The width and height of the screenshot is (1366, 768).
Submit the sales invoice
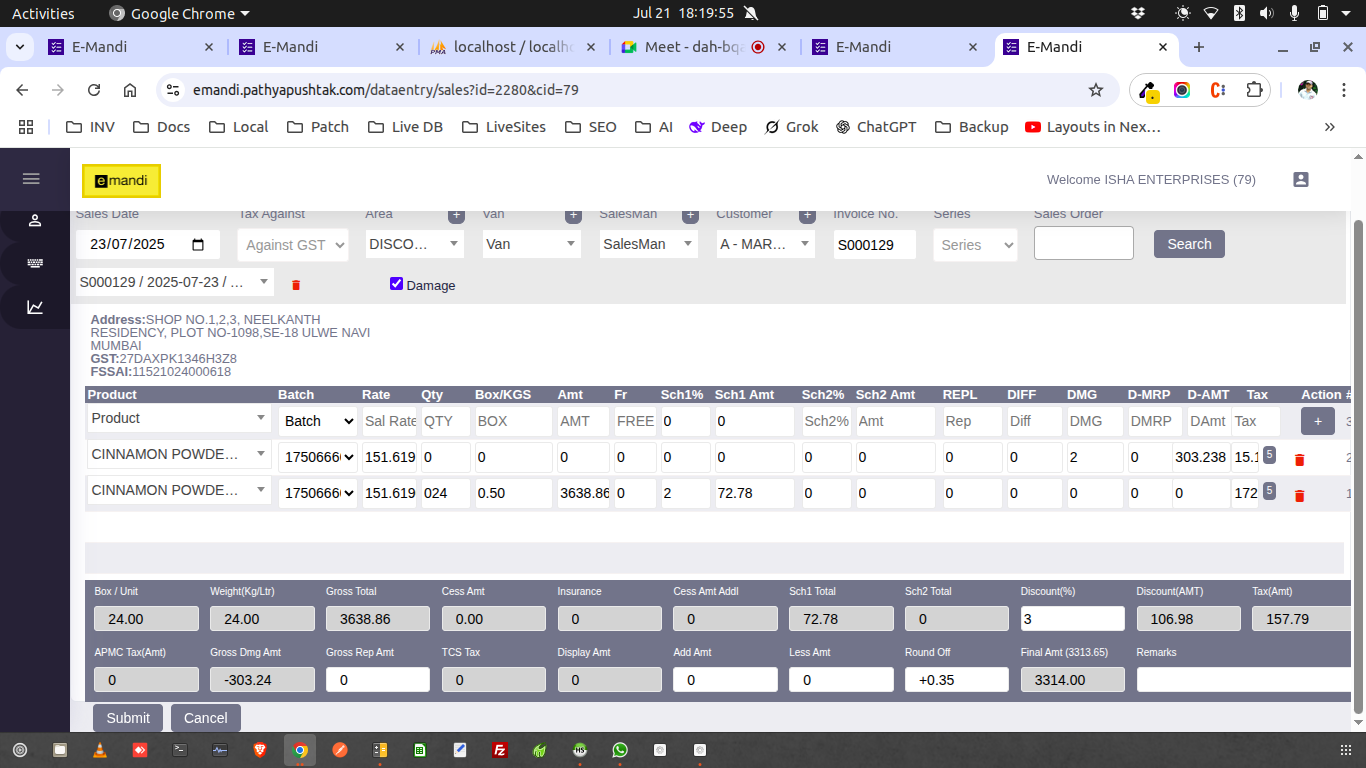click(x=128, y=718)
